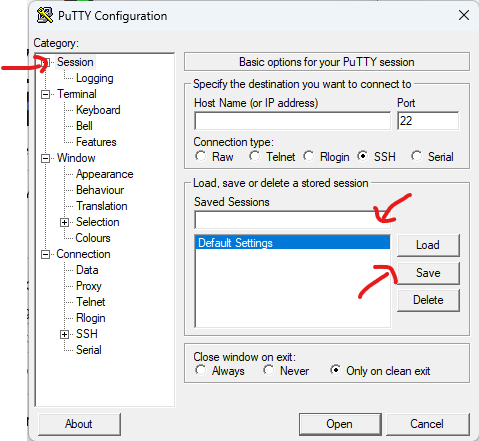This screenshot has width=479, height=441.
Task: Select Raw connection type
Action: pyautogui.click(x=200, y=156)
